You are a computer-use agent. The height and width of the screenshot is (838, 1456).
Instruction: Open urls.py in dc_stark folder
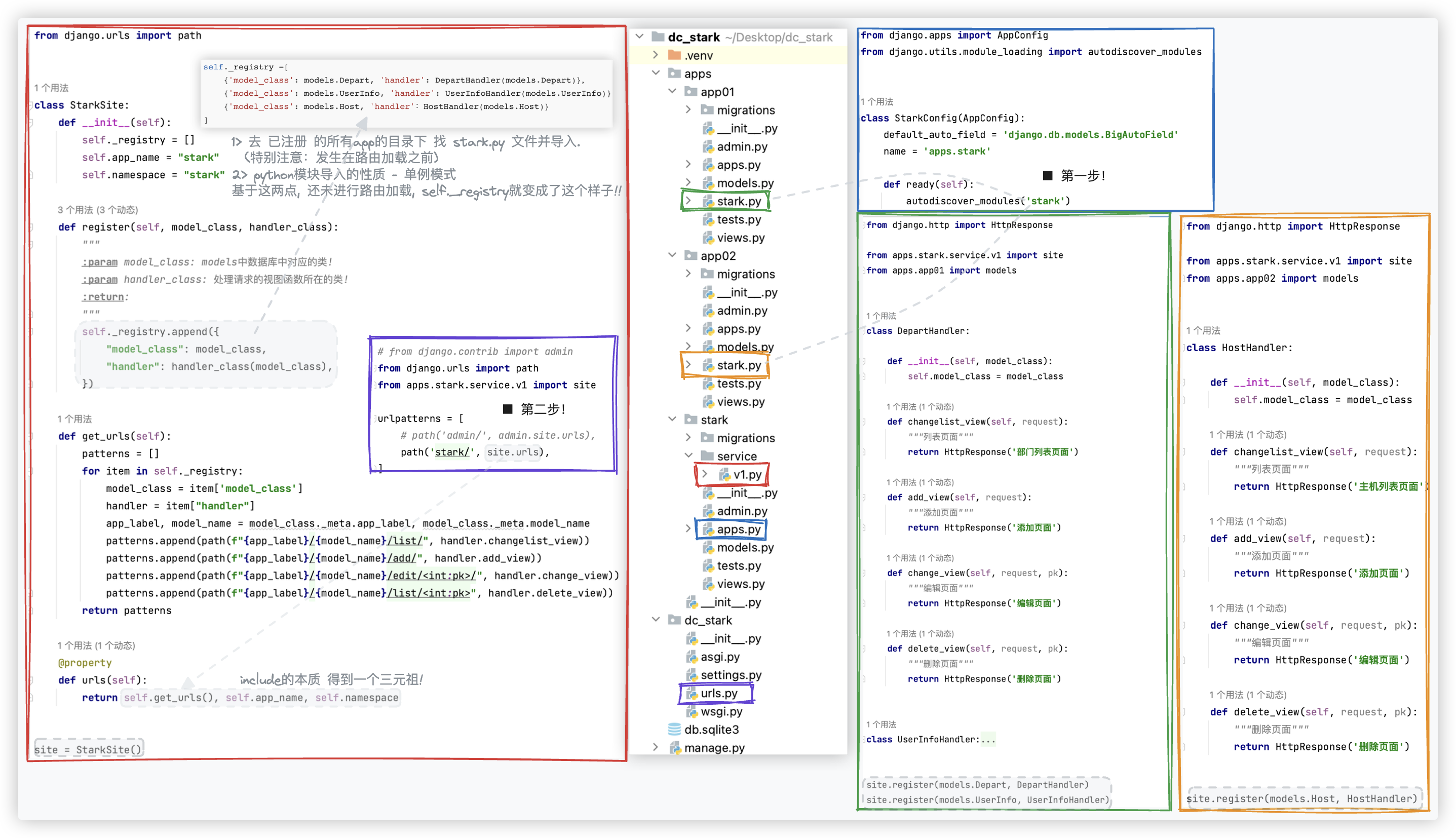[718, 694]
